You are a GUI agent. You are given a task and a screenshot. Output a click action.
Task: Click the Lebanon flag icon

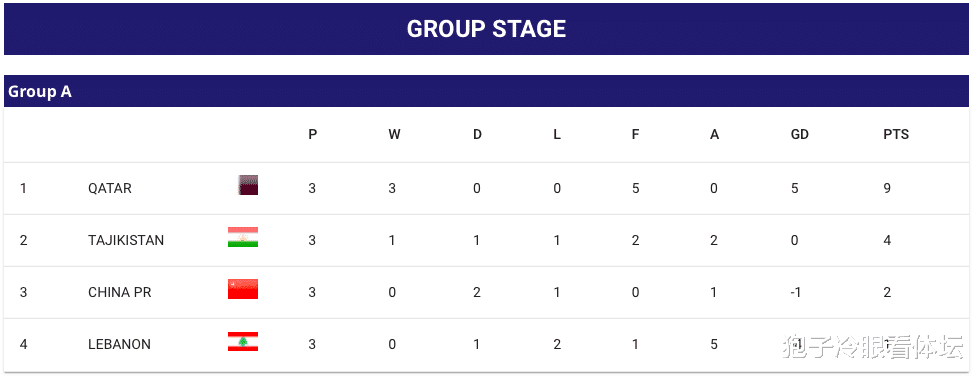(x=243, y=341)
